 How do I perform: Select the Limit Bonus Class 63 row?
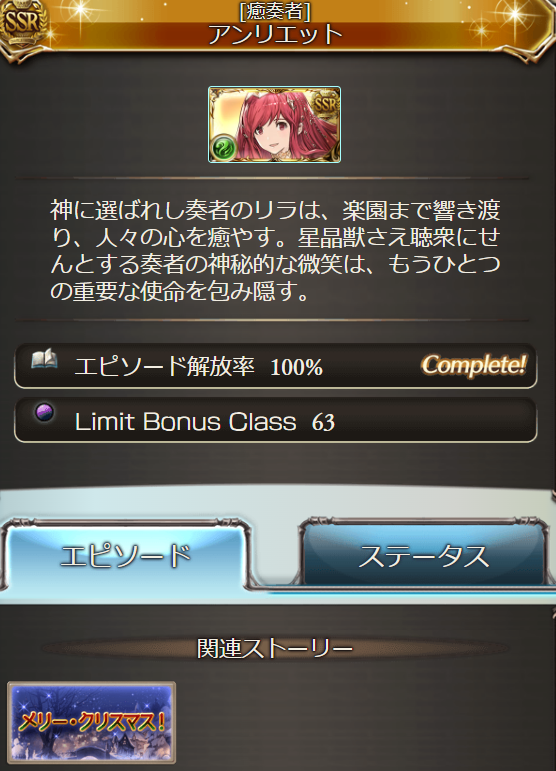click(275, 420)
